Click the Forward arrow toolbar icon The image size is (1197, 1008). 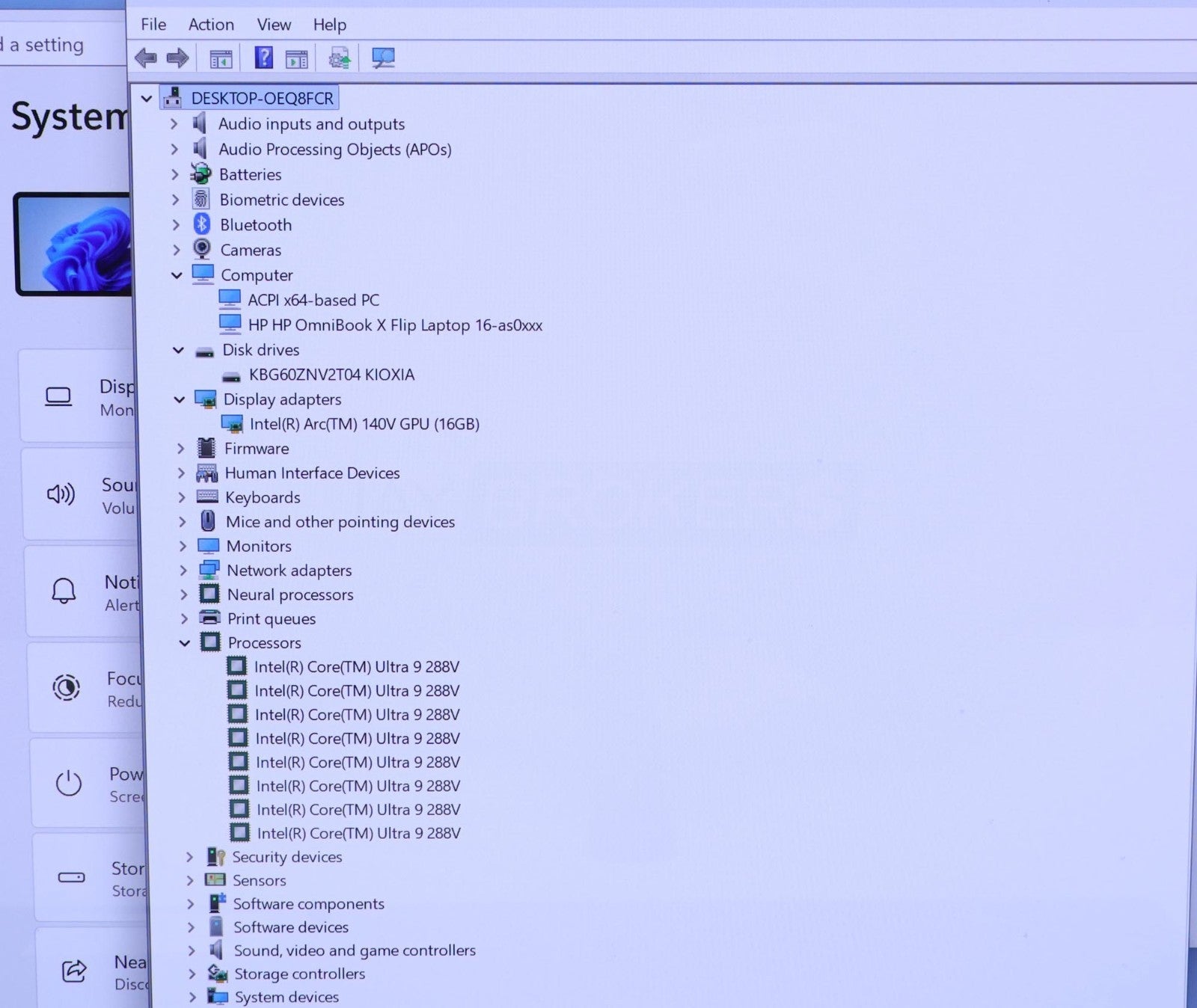[x=177, y=58]
